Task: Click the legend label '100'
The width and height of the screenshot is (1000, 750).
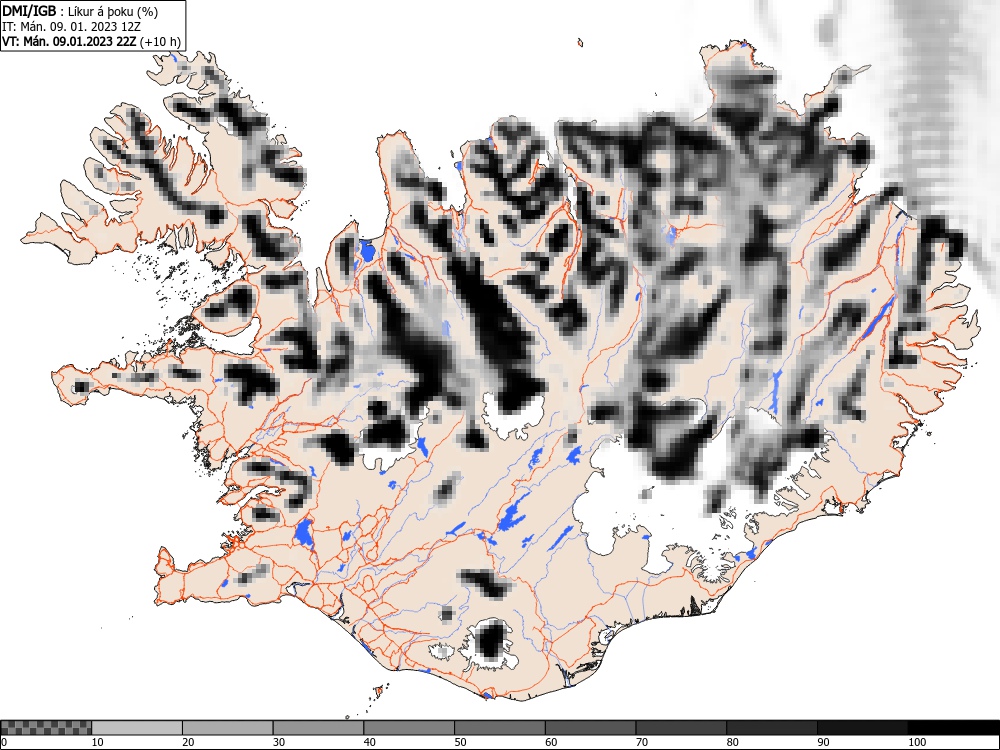Action: (x=916, y=742)
